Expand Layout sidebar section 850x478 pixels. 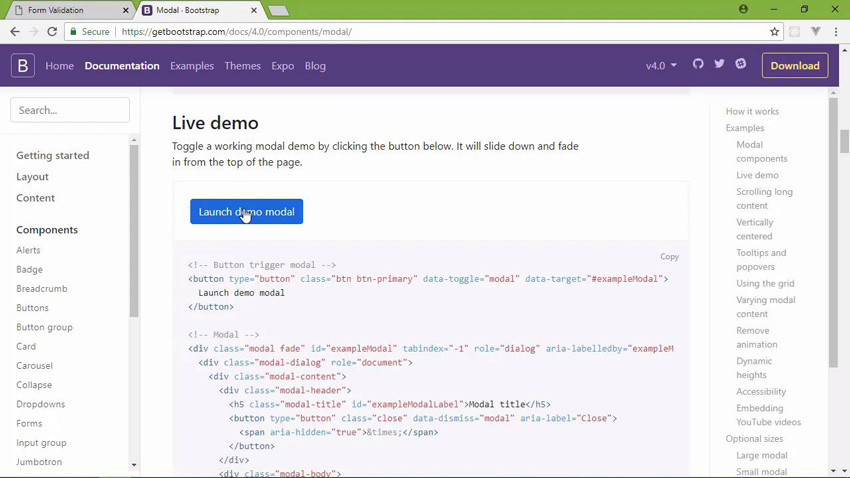pyautogui.click(x=32, y=177)
